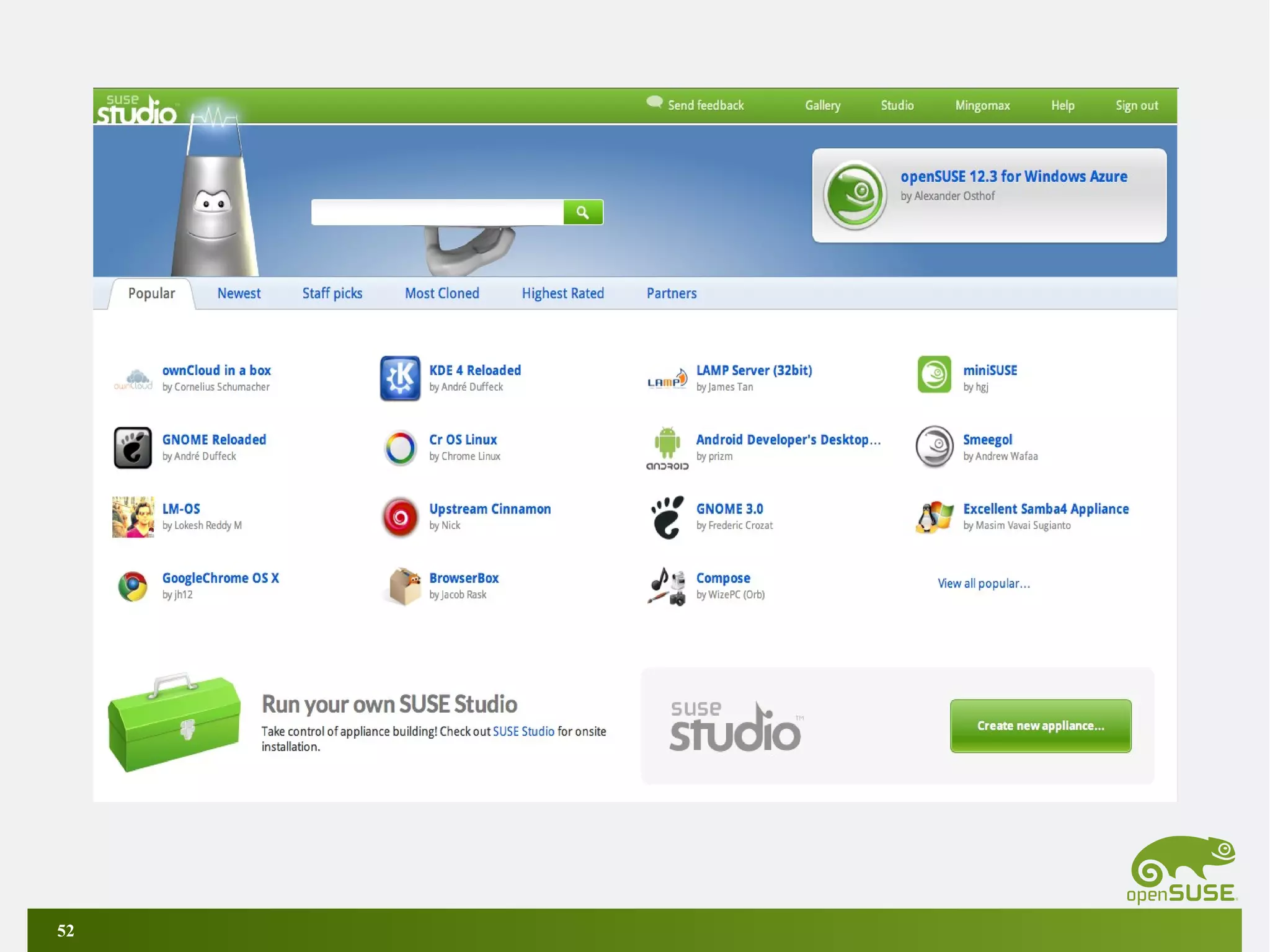Click the GoogleChrome OS X logo icon
The height and width of the screenshot is (952, 1270).
[133, 586]
